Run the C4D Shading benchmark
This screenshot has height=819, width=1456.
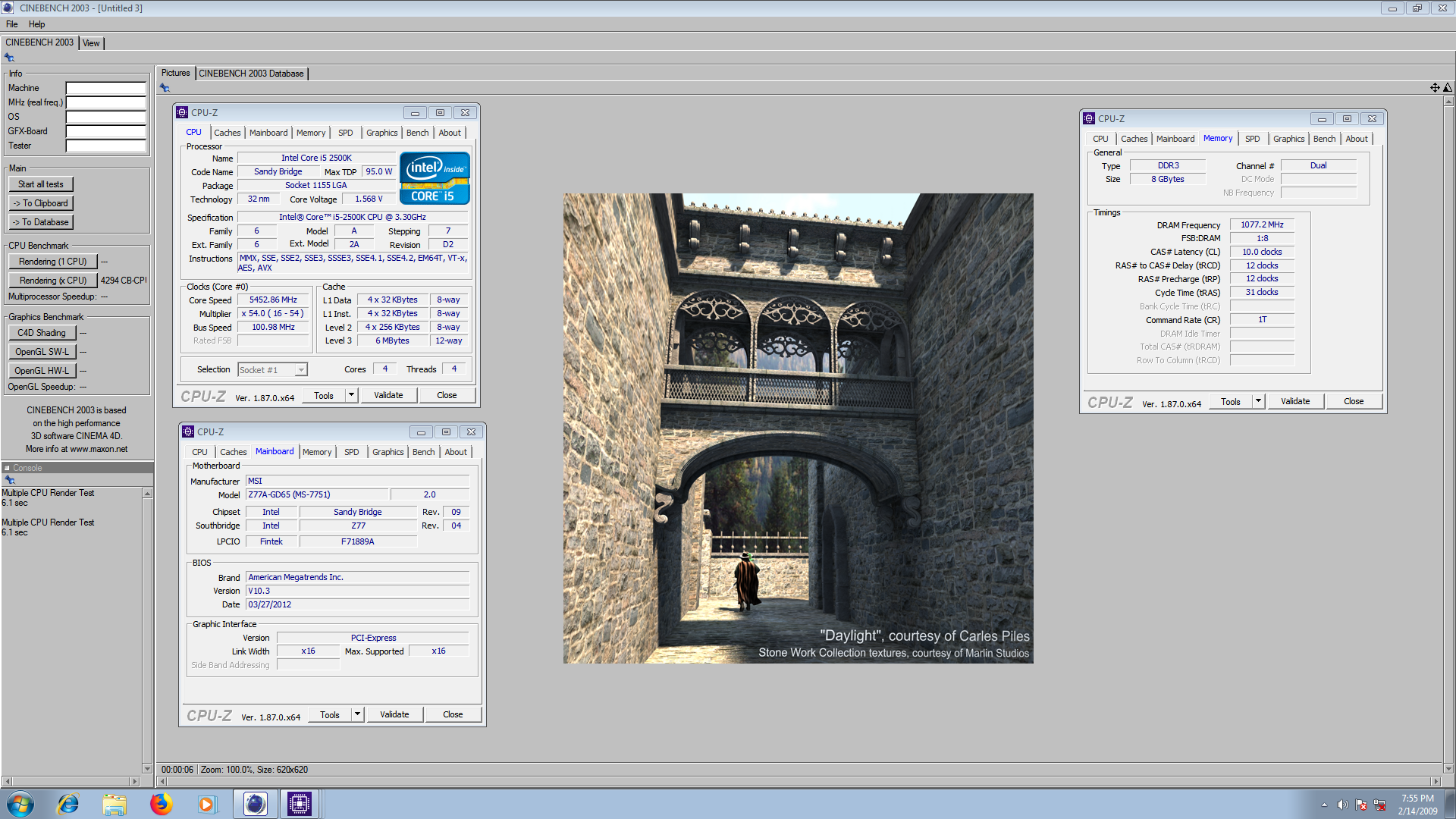pos(42,333)
